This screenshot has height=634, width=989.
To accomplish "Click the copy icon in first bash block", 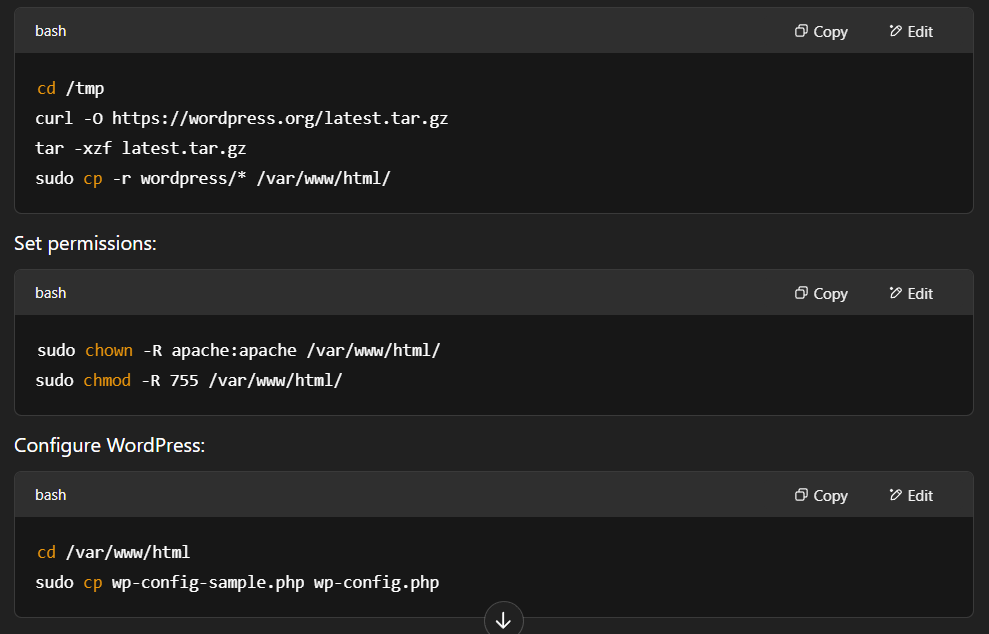I will 801,31.
